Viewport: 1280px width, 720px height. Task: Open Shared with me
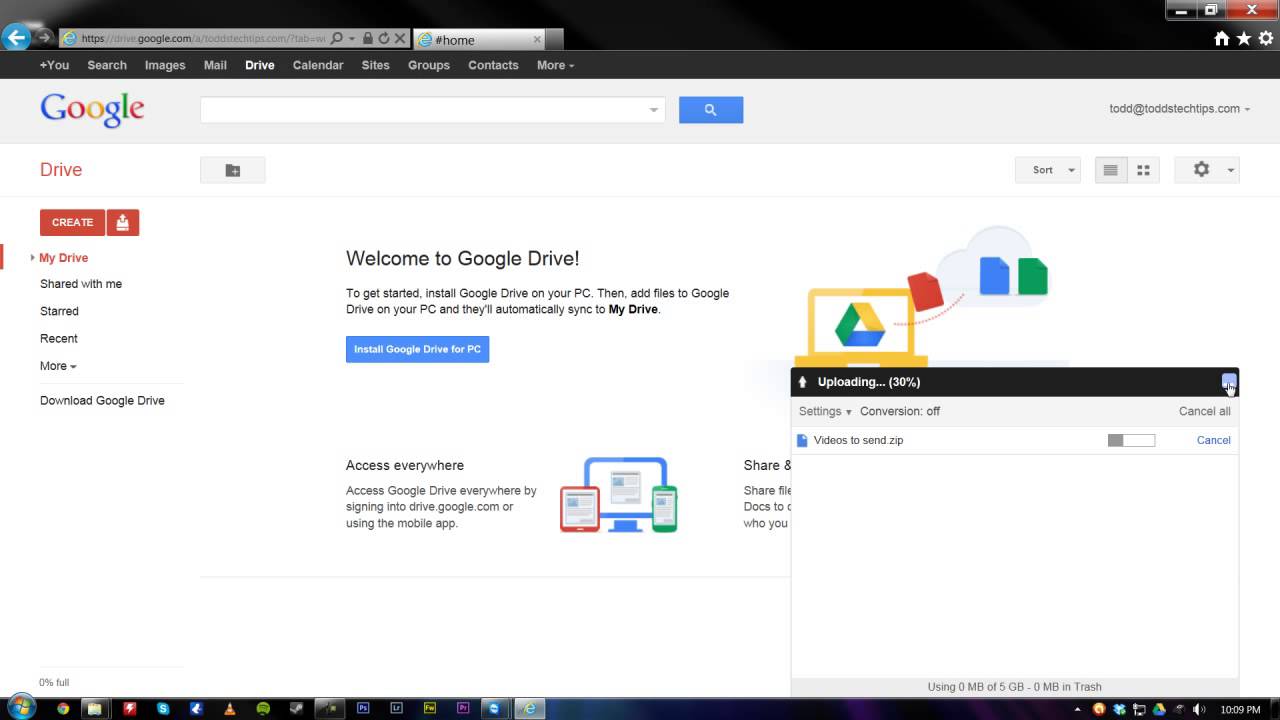[81, 284]
